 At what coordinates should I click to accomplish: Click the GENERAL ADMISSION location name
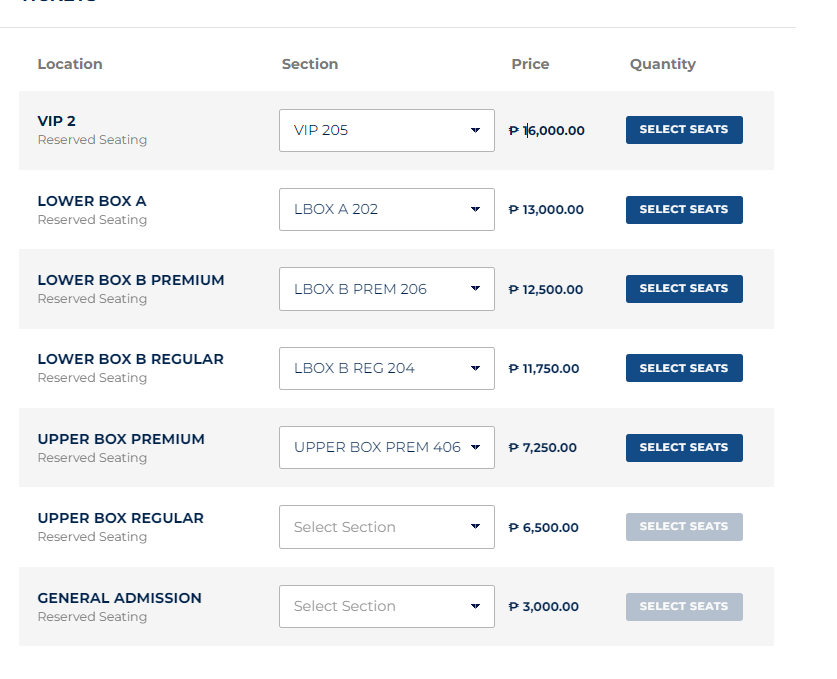pos(120,598)
